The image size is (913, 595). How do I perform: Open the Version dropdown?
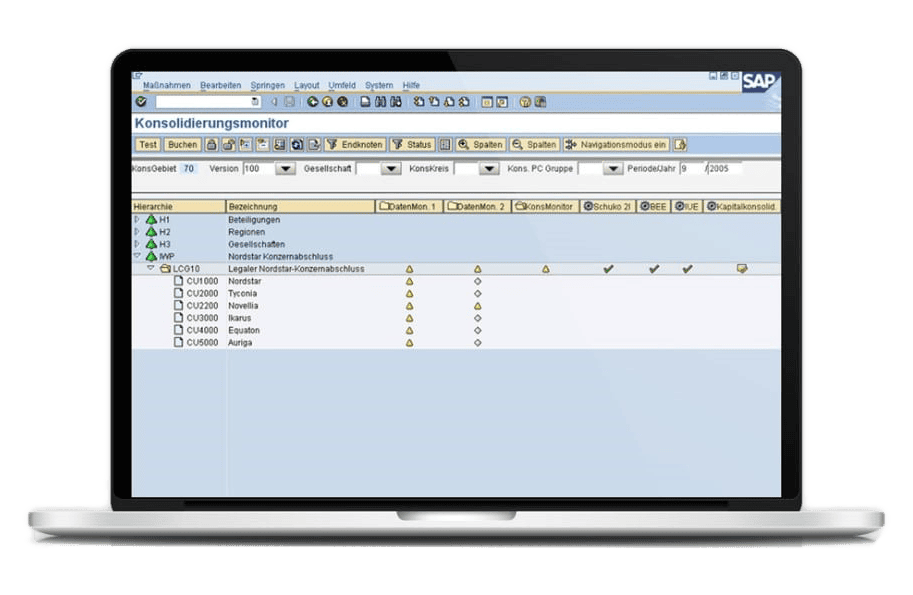point(285,169)
